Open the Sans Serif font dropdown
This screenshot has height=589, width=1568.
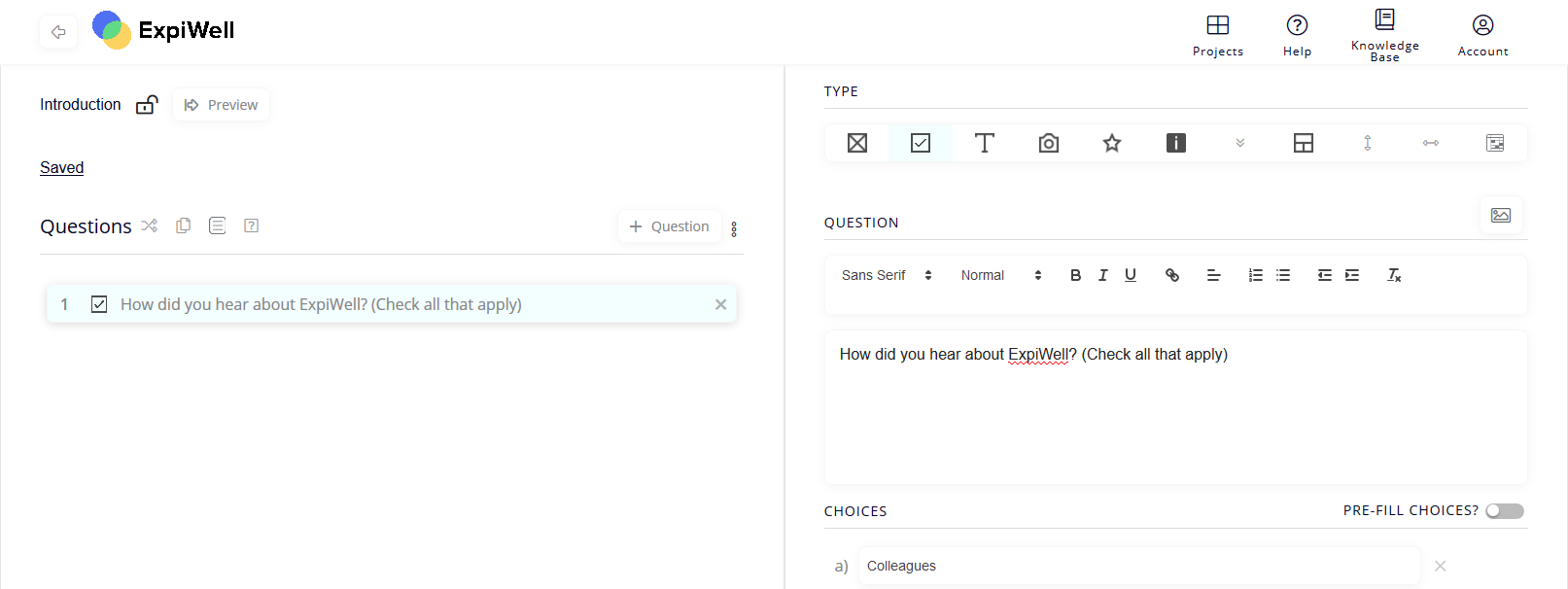pos(887,275)
